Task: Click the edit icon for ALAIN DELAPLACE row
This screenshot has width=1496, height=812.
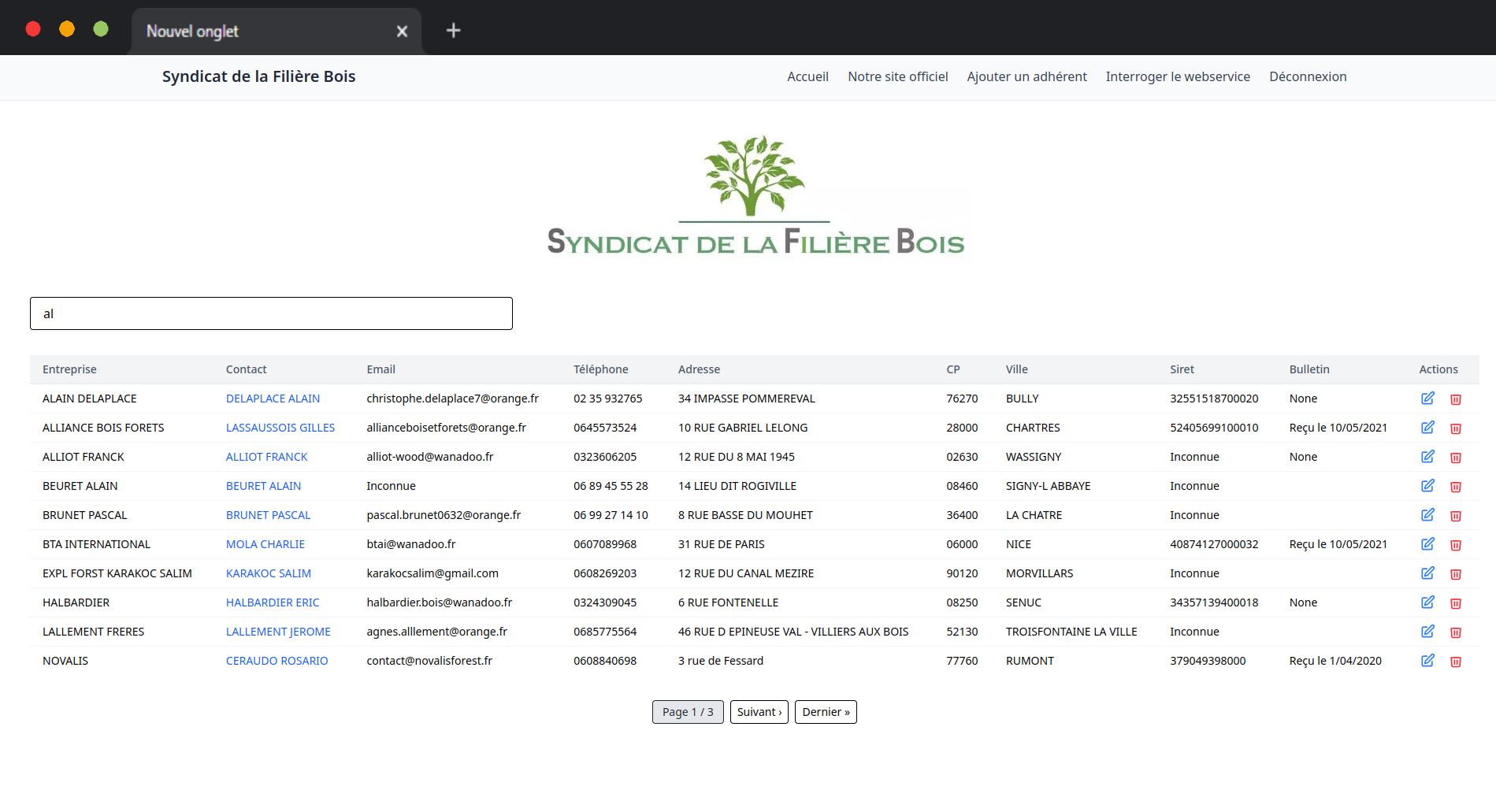Action: pos(1427,399)
